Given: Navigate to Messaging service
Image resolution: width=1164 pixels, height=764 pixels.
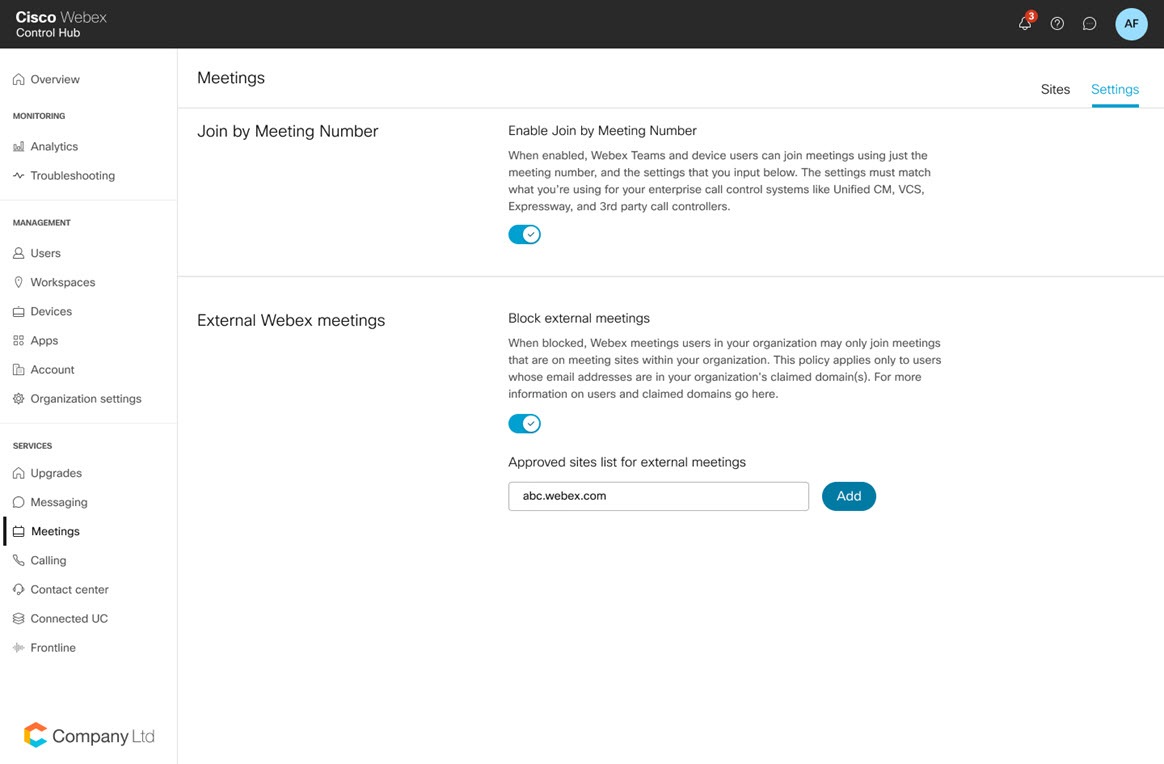Looking at the screenshot, I should coord(59,503).
